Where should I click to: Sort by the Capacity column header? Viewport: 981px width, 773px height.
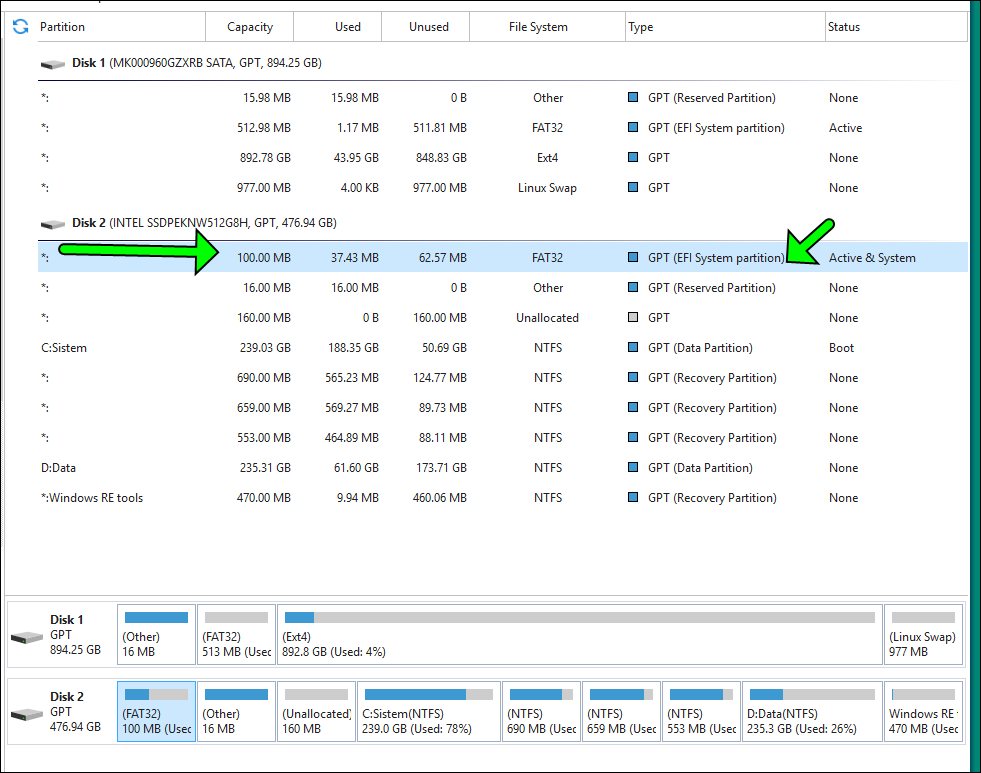coord(250,27)
